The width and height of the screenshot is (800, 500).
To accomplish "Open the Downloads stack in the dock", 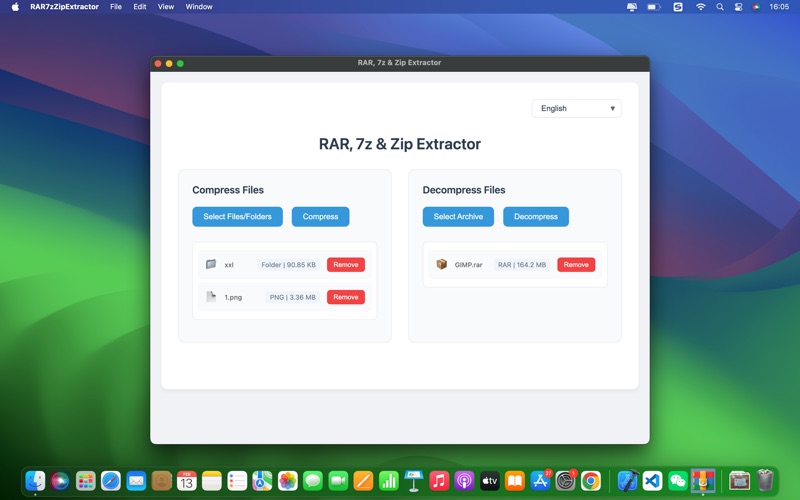I will (x=739, y=481).
